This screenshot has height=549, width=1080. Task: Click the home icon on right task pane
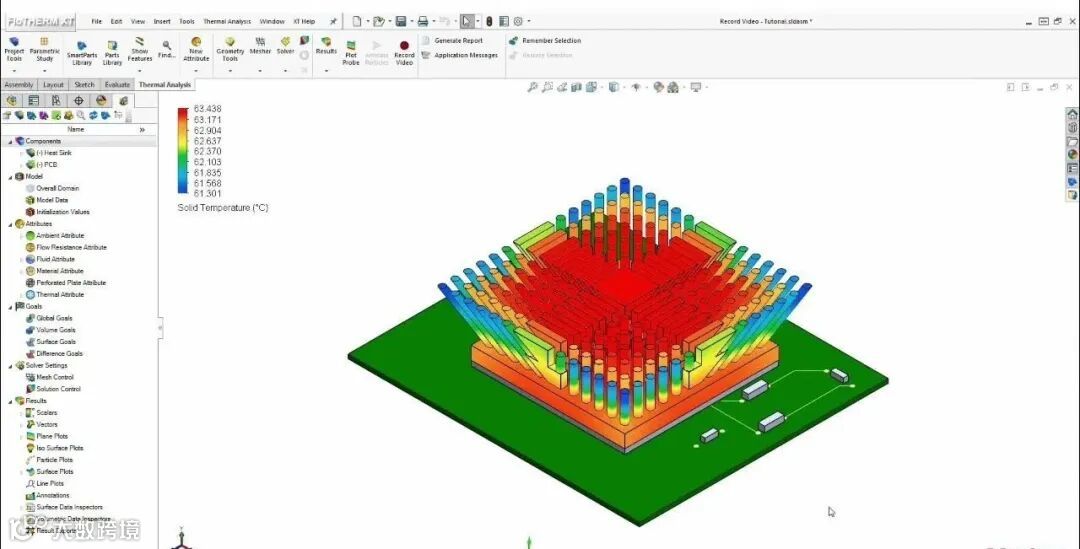click(1072, 114)
